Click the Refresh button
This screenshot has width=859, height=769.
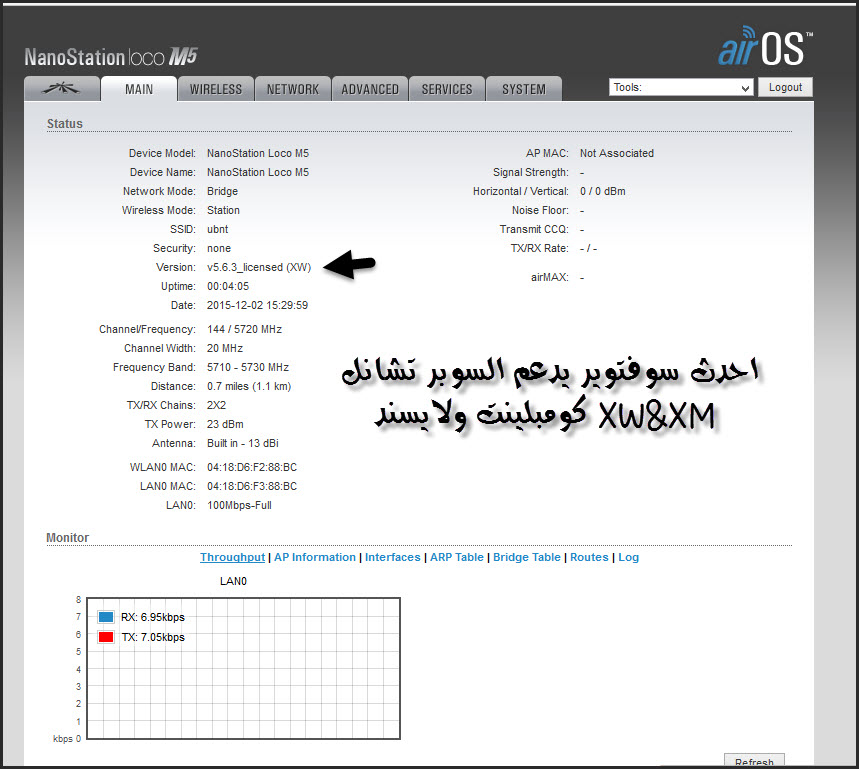[754, 761]
